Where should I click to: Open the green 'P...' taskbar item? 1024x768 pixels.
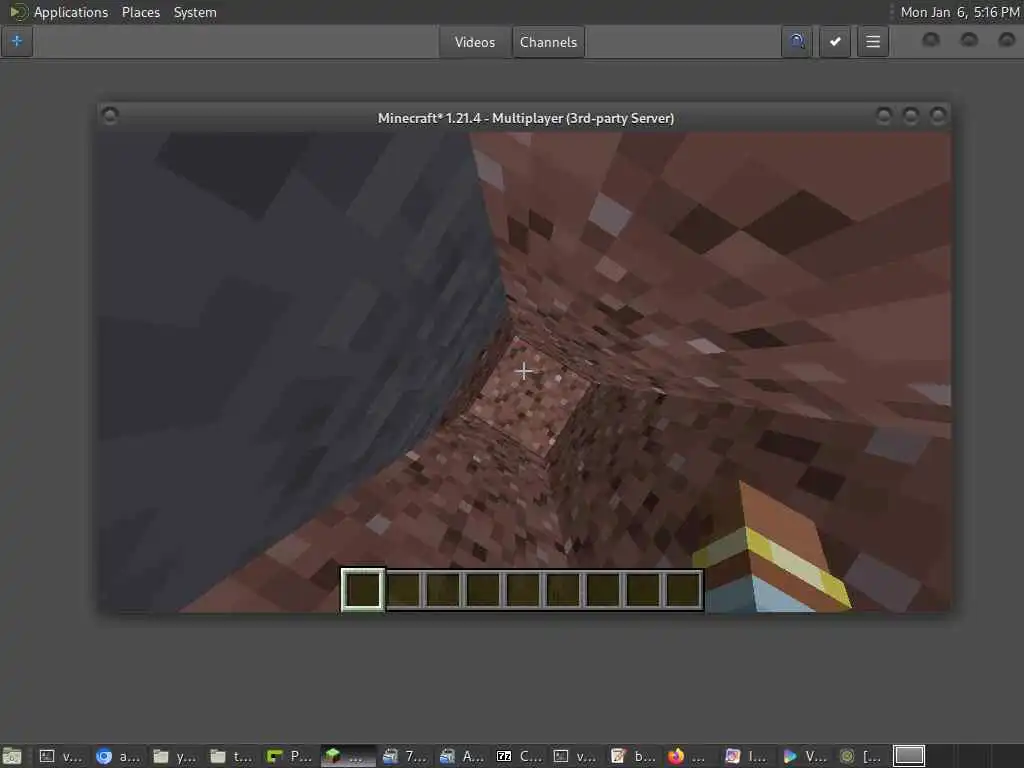289,756
